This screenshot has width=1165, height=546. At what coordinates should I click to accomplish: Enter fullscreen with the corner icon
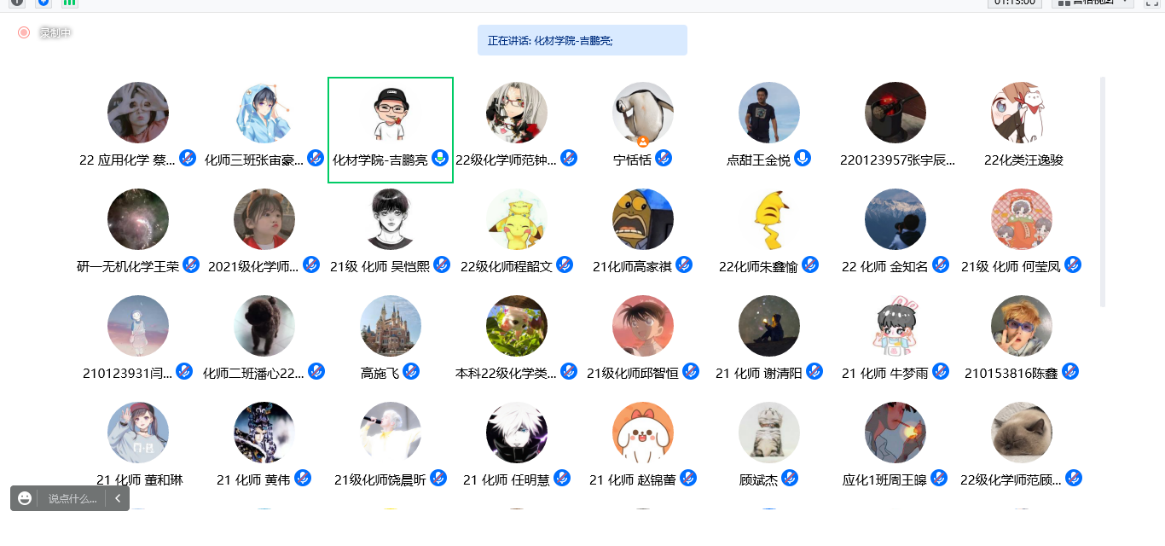(1152, 2)
